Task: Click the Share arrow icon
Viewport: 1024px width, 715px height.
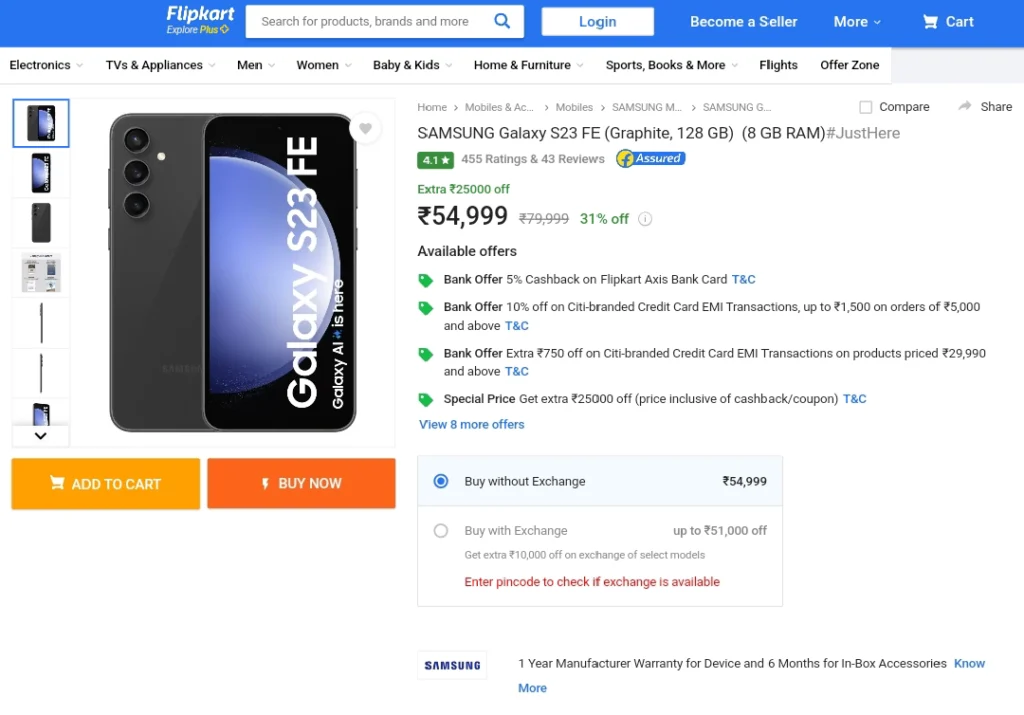Action: point(965,106)
